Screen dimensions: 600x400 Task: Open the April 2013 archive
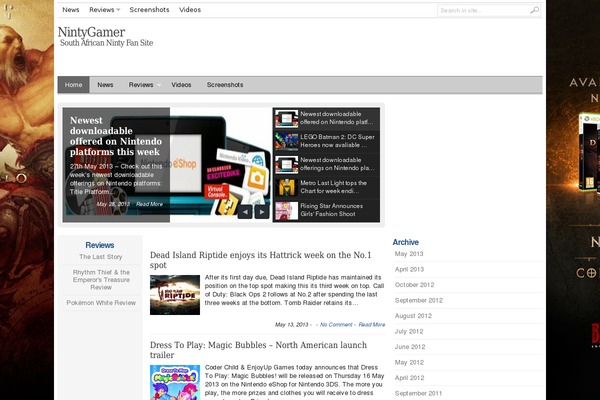(409, 269)
